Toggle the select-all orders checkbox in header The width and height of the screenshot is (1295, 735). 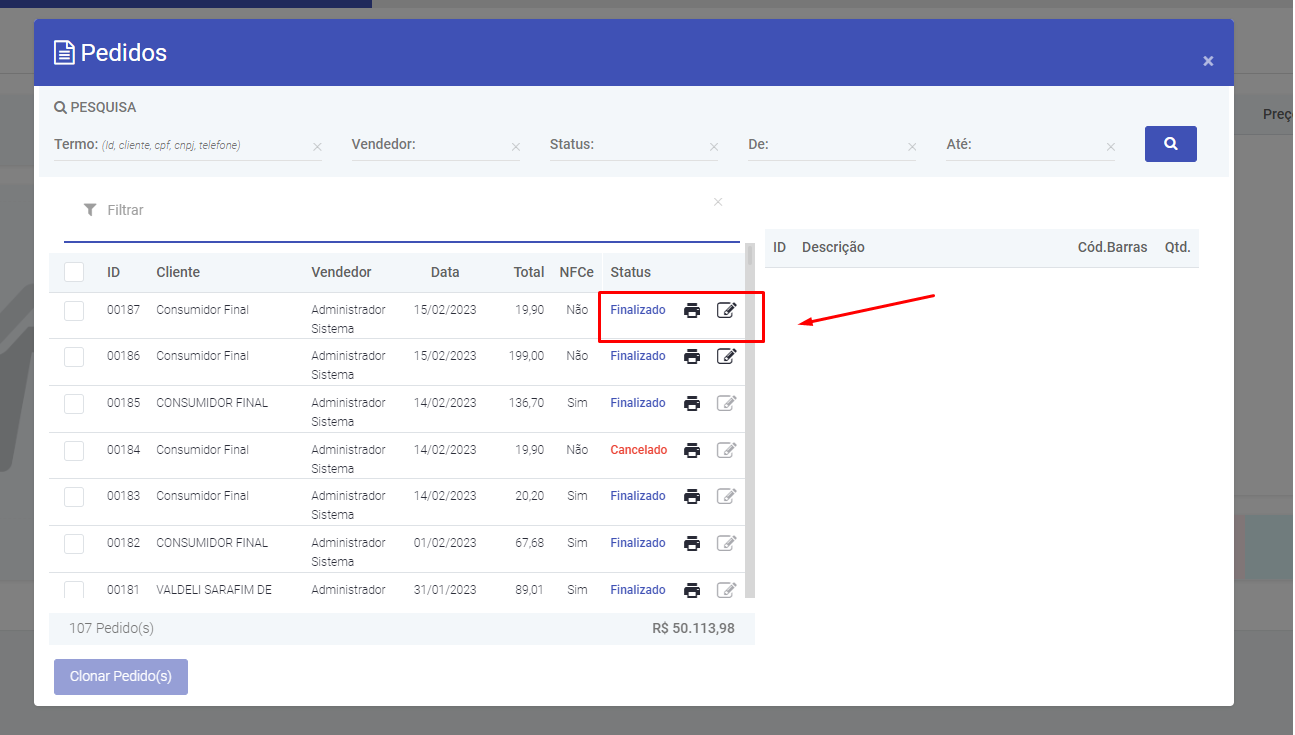click(74, 272)
